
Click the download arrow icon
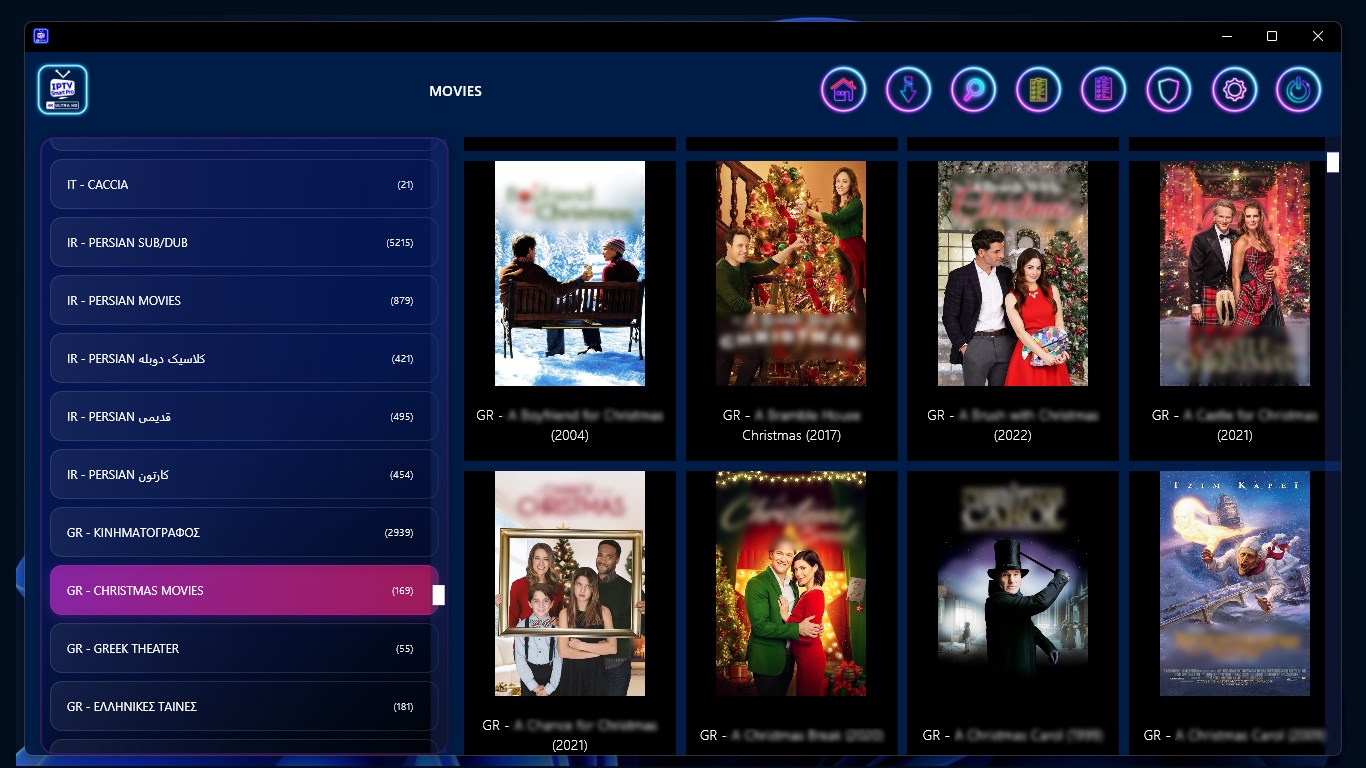click(908, 89)
